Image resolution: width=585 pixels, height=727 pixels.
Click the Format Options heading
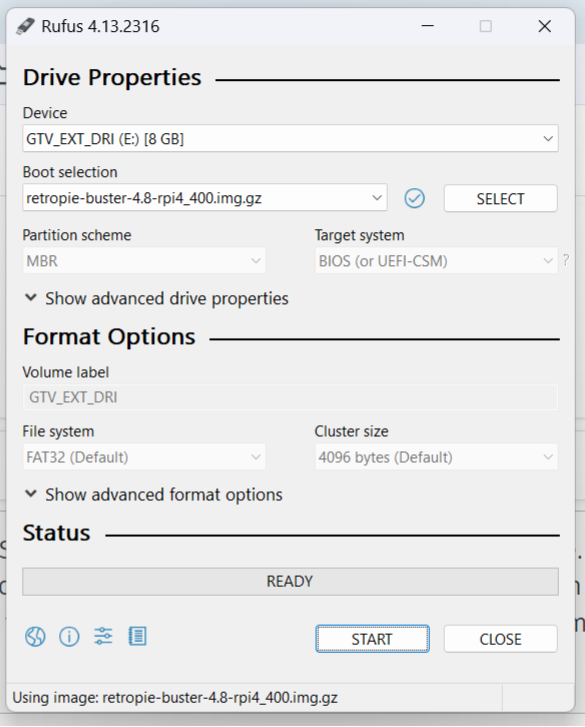tap(109, 337)
